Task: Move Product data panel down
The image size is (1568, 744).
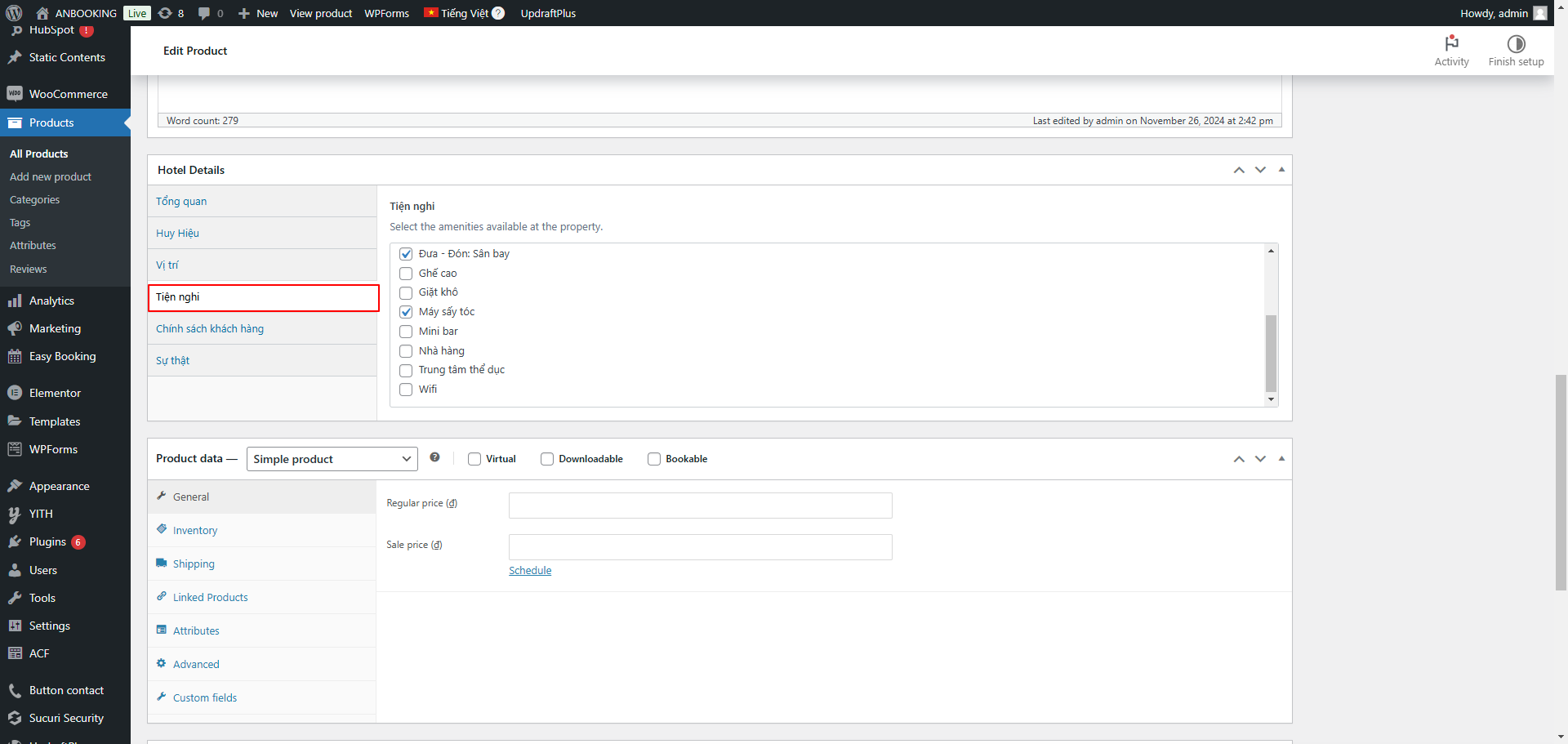Action: point(1260,459)
